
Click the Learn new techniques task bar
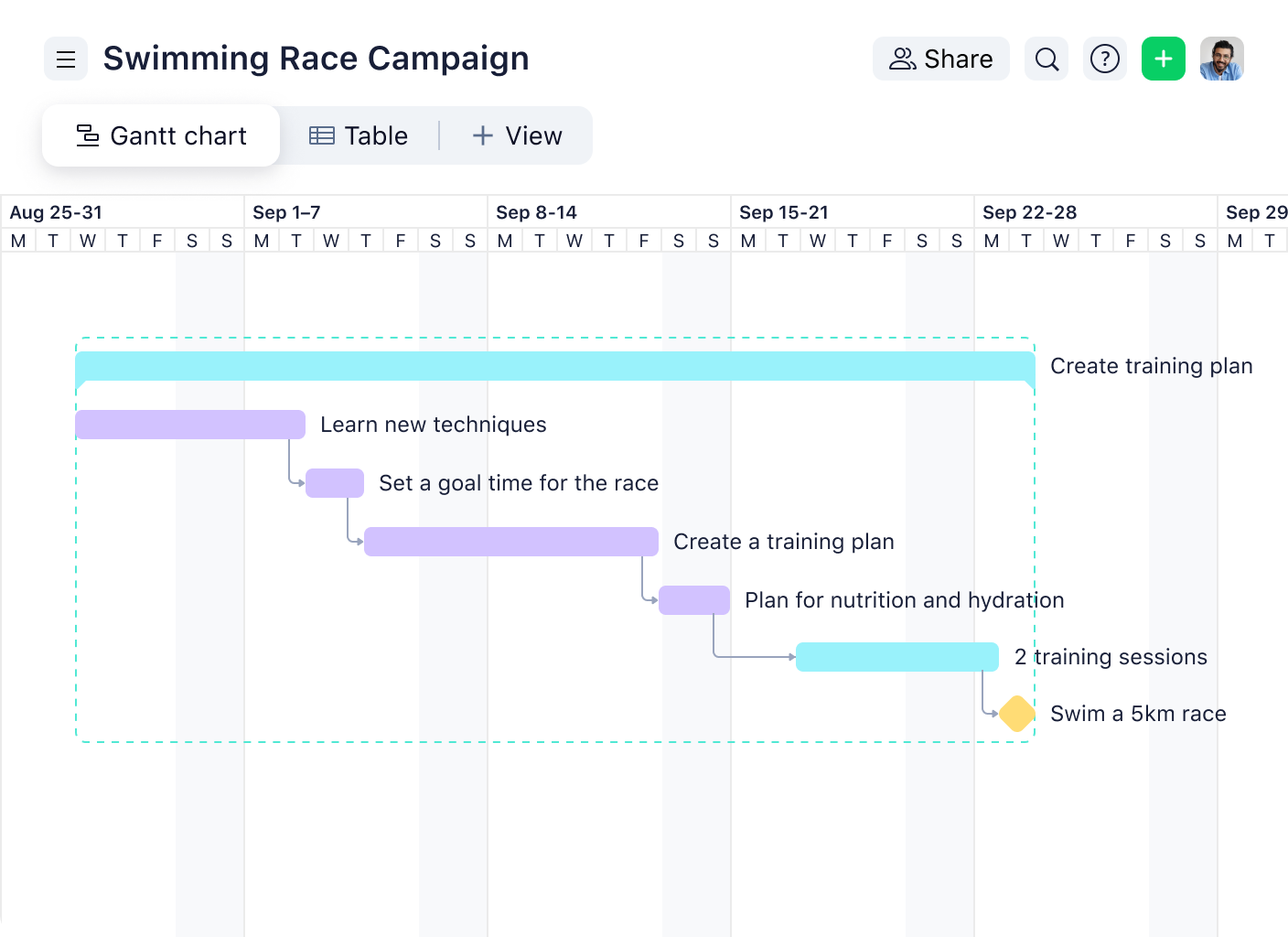pos(189,424)
